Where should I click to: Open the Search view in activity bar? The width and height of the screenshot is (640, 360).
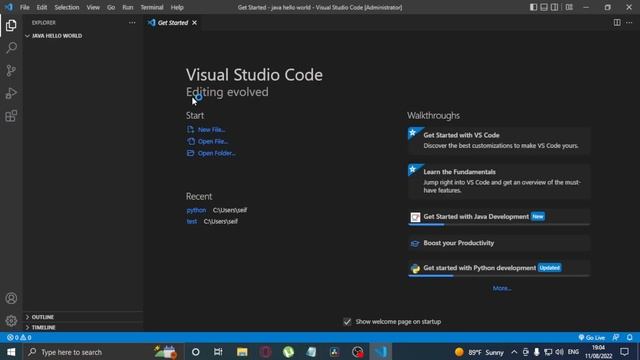[x=11, y=48]
